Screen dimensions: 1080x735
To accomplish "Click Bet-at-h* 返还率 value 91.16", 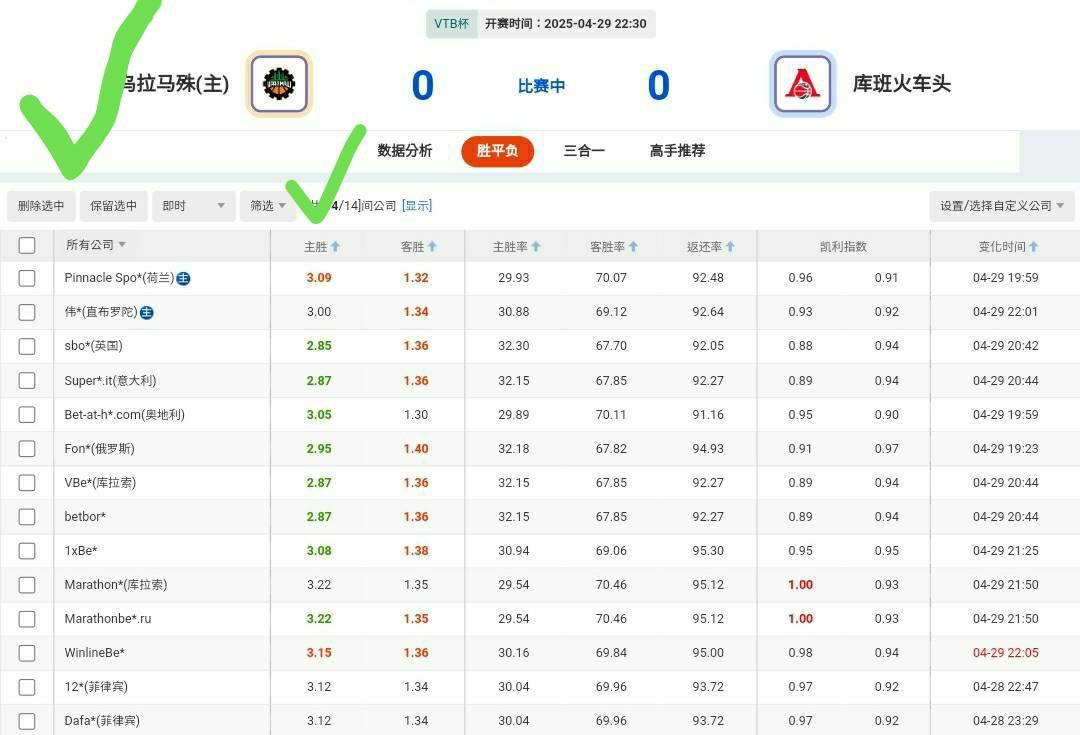I will click(708, 415).
